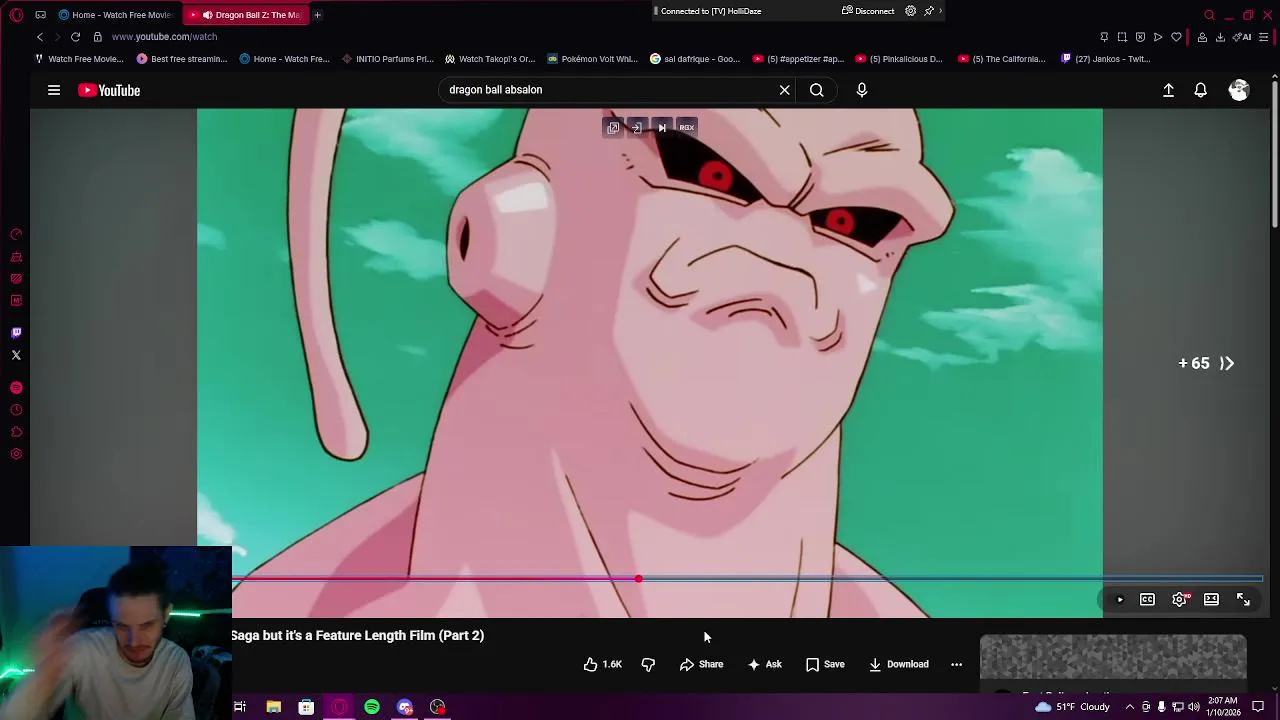This screenshot has width=1280, height=720.
Task: Open the 'sal dafrique - Goo...' bookmark
Action: [x=695, y=59]
